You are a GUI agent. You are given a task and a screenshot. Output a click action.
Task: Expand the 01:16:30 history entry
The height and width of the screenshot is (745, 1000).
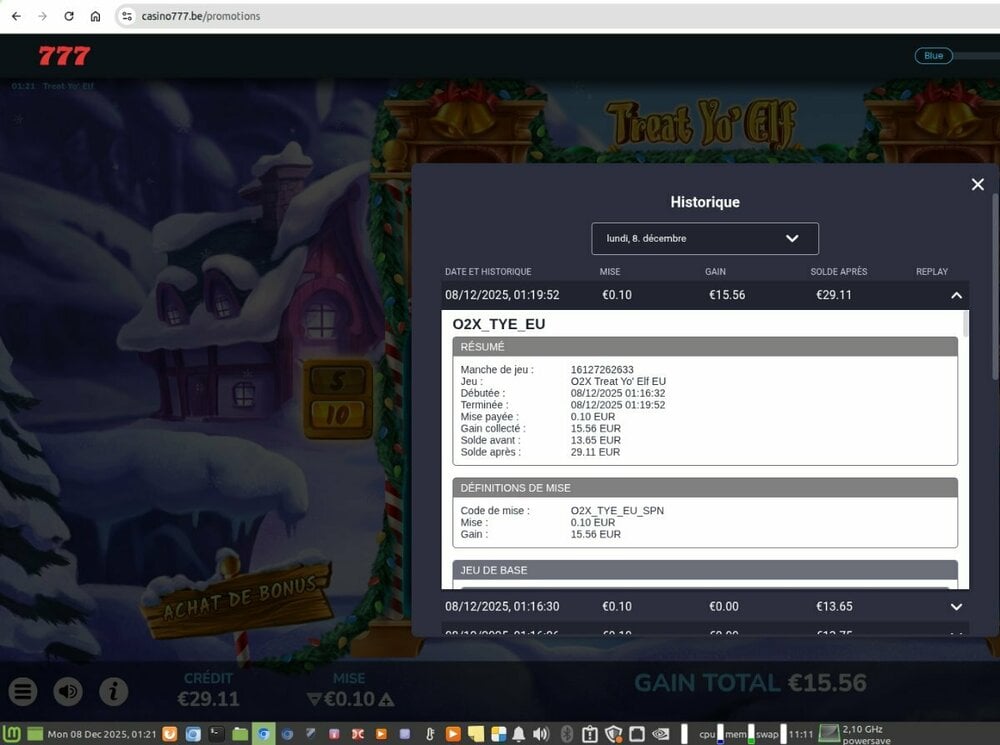point(956,607)
